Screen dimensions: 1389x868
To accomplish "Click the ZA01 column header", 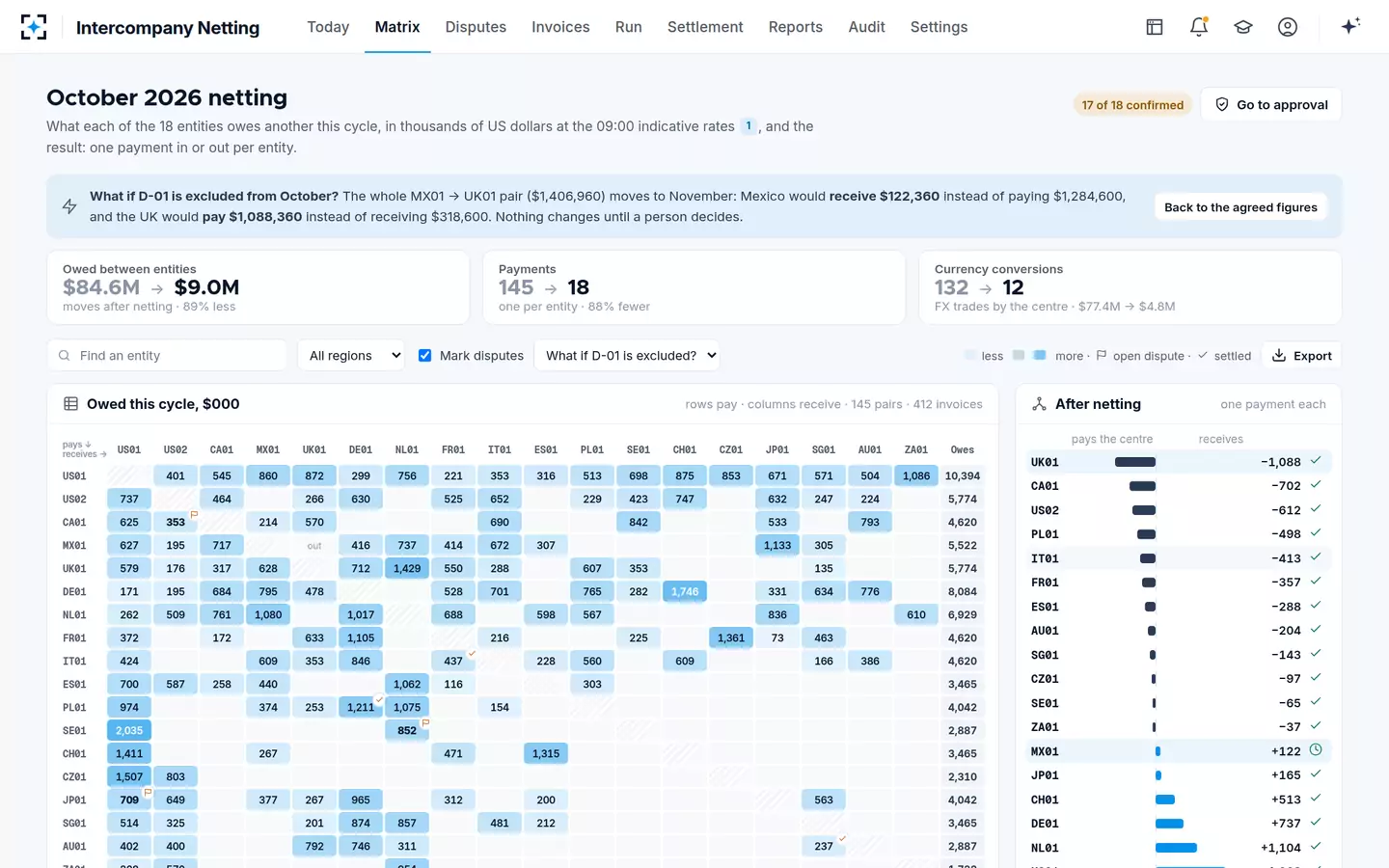I will click(x=916, y=449).
